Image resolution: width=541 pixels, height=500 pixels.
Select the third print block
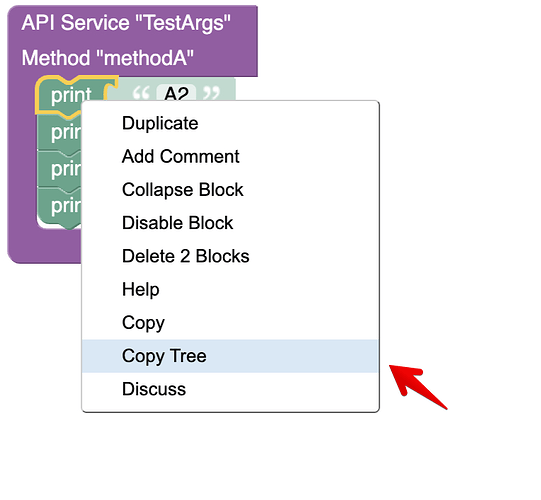click(59, 169)
